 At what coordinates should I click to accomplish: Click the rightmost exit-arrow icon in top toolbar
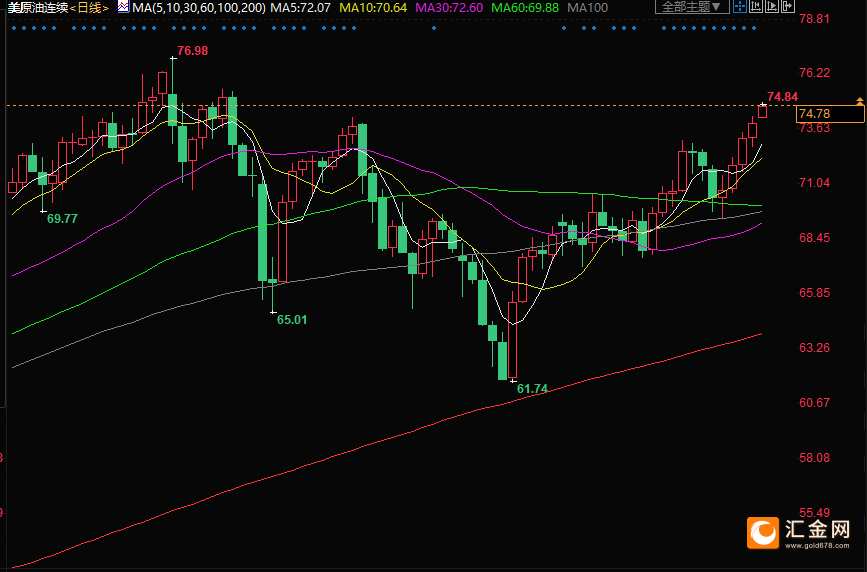coord(788,6)
